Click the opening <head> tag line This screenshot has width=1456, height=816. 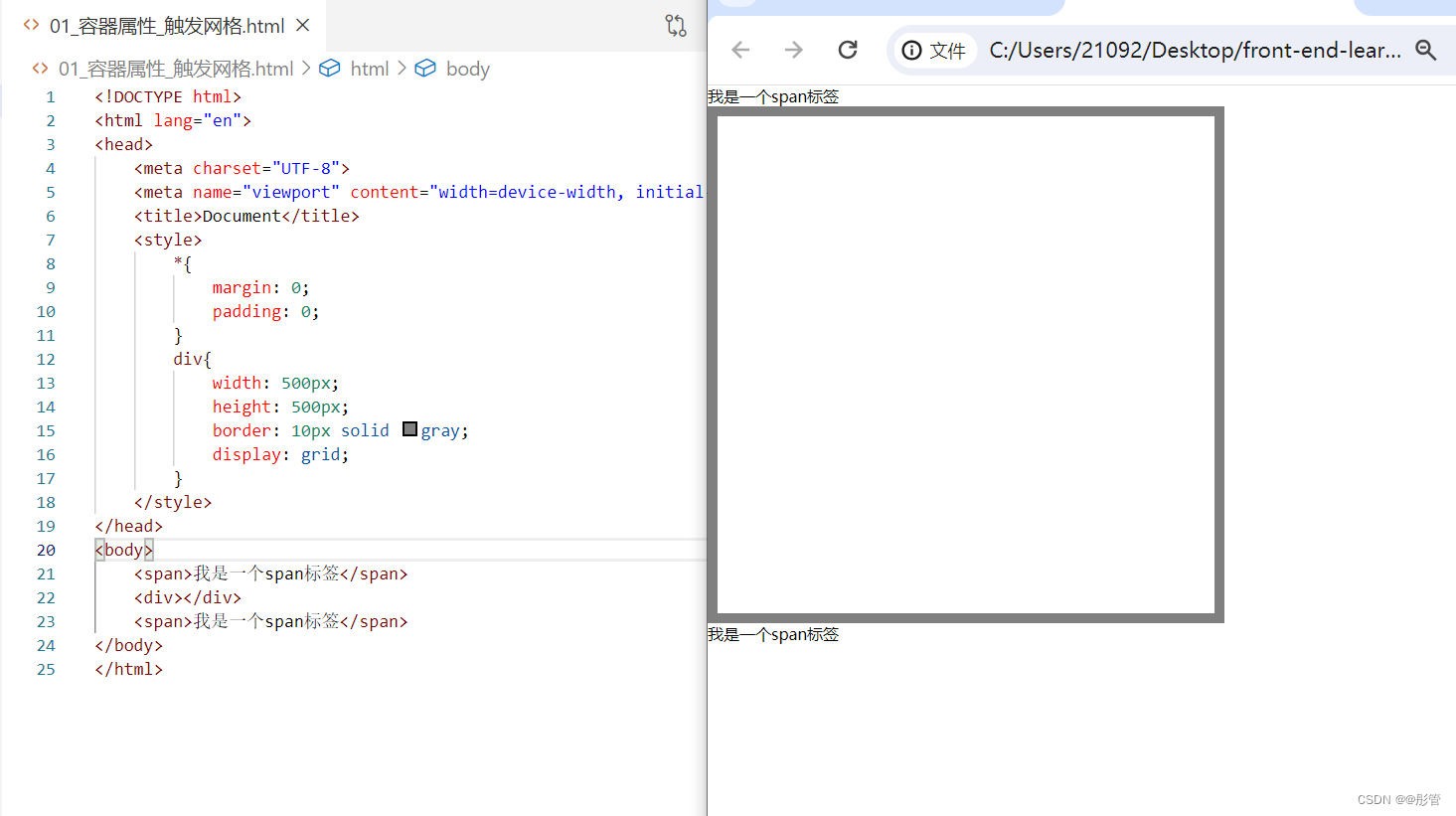(x=123, y=144)
